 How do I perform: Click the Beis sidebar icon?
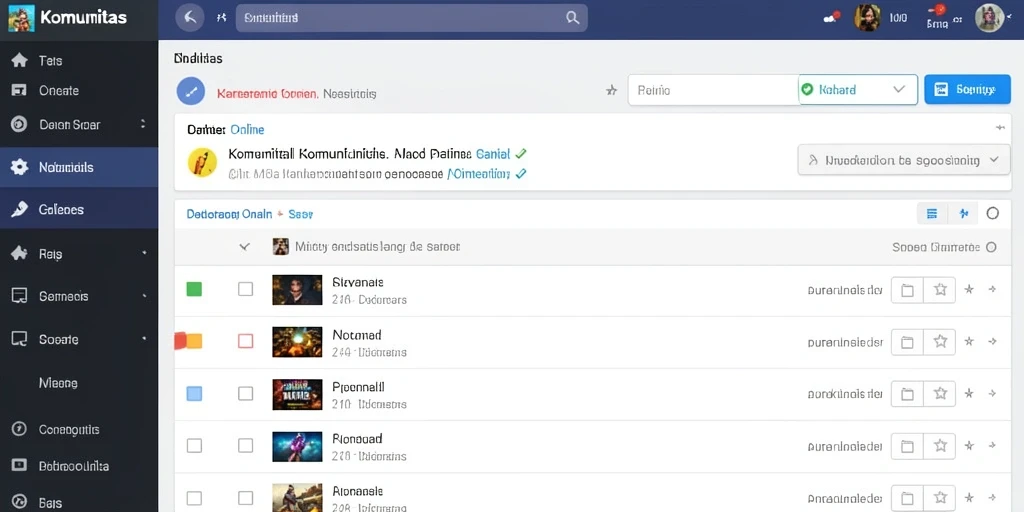20,502
